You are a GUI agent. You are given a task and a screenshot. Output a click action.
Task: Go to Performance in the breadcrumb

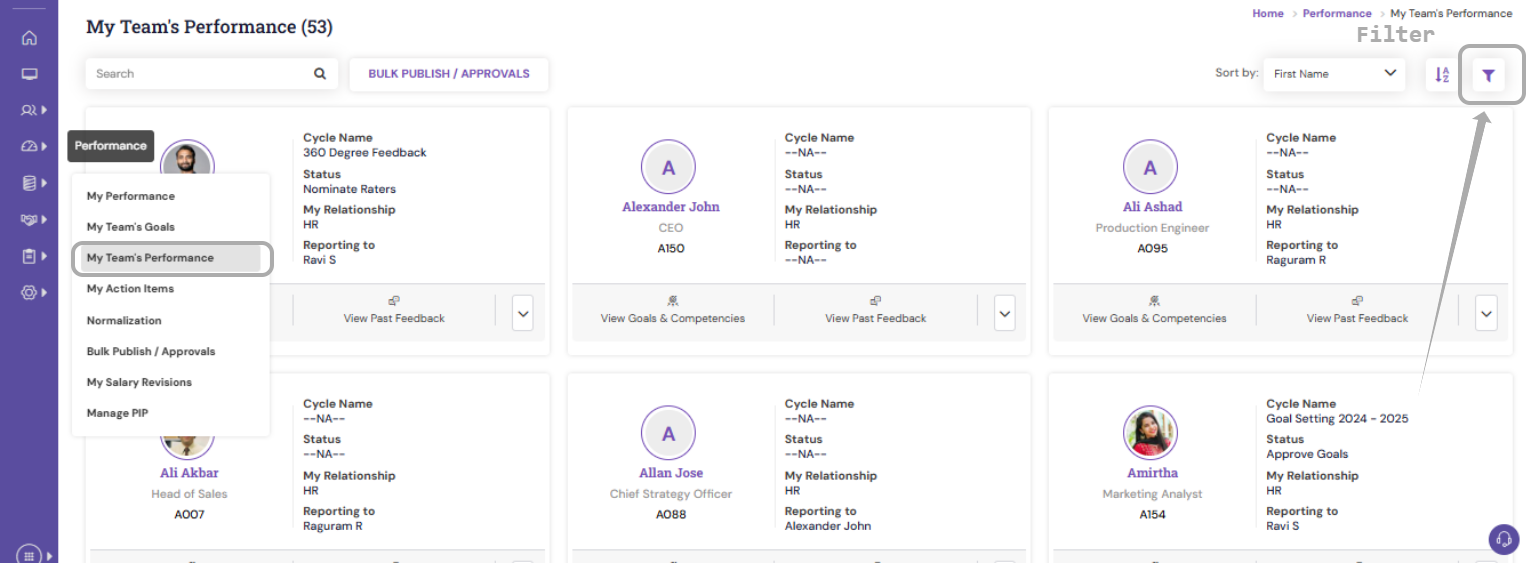pyautogui.click(x=1337, y=14)
